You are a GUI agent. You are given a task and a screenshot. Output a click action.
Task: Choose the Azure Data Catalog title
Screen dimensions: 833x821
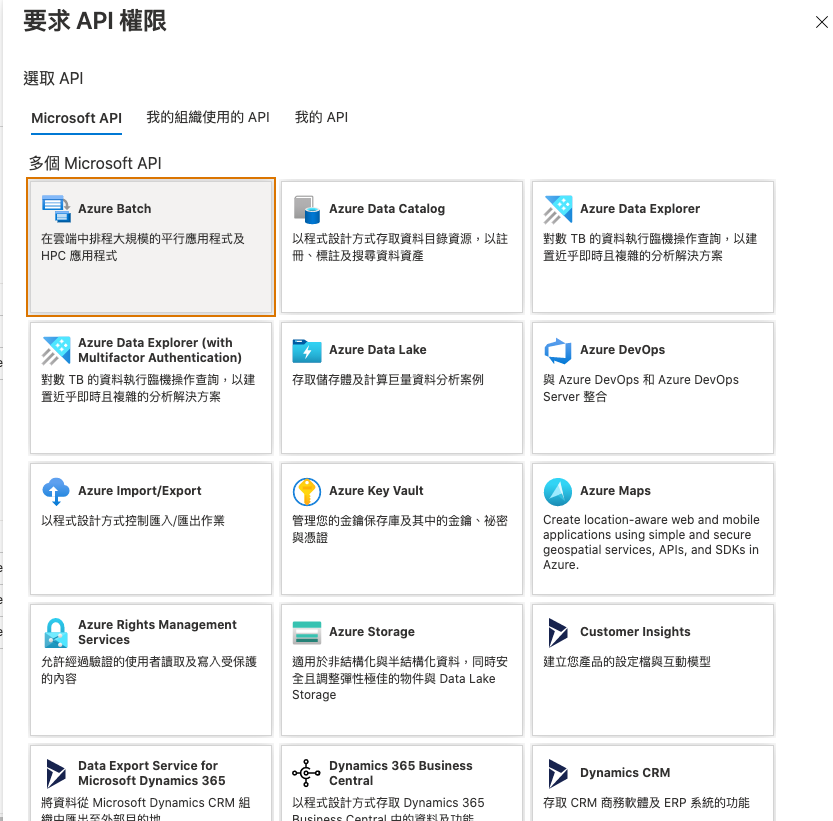(x=387, y=209)
